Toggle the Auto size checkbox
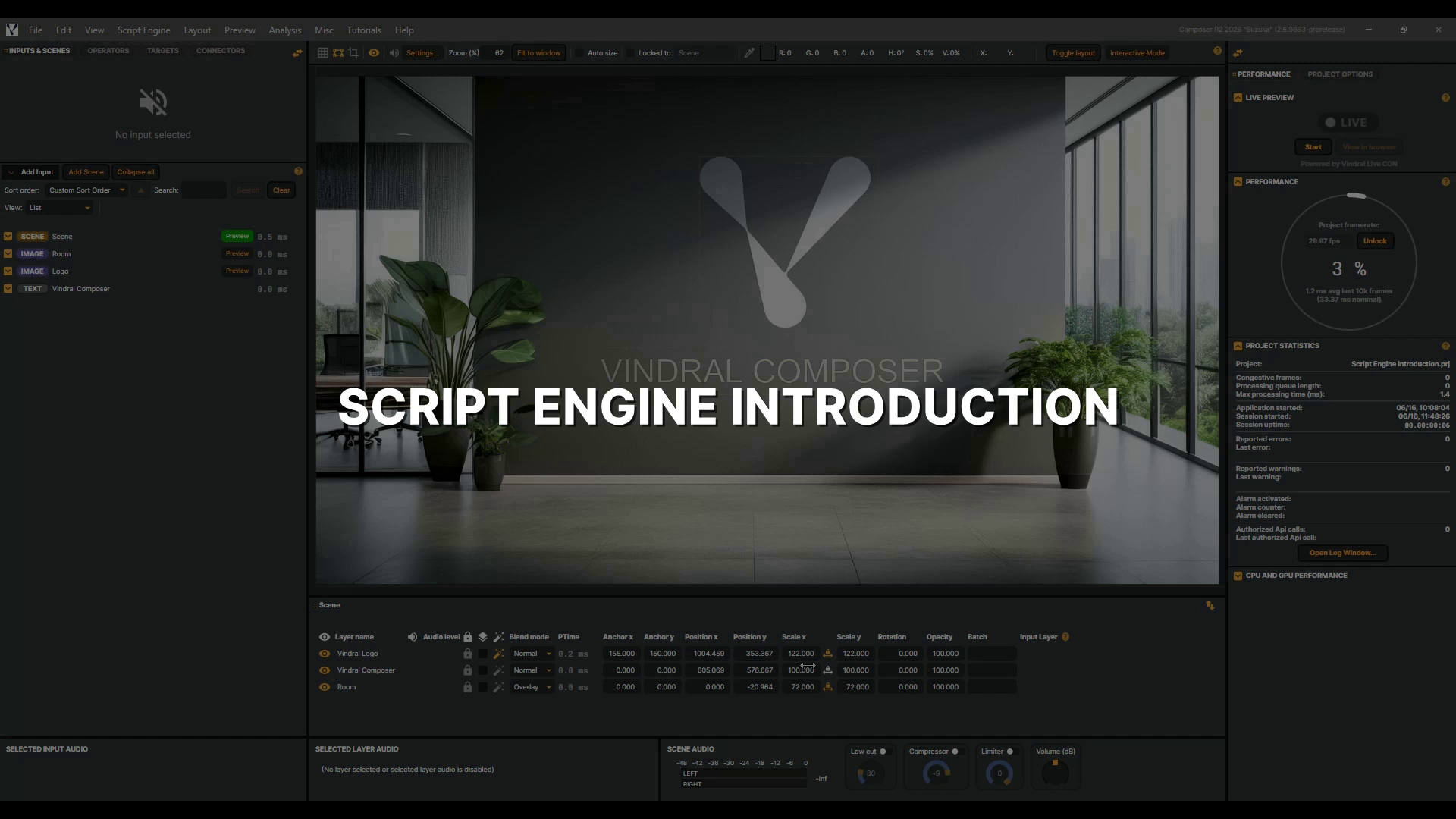This screenshot has width=1456, height=819. 579,53
